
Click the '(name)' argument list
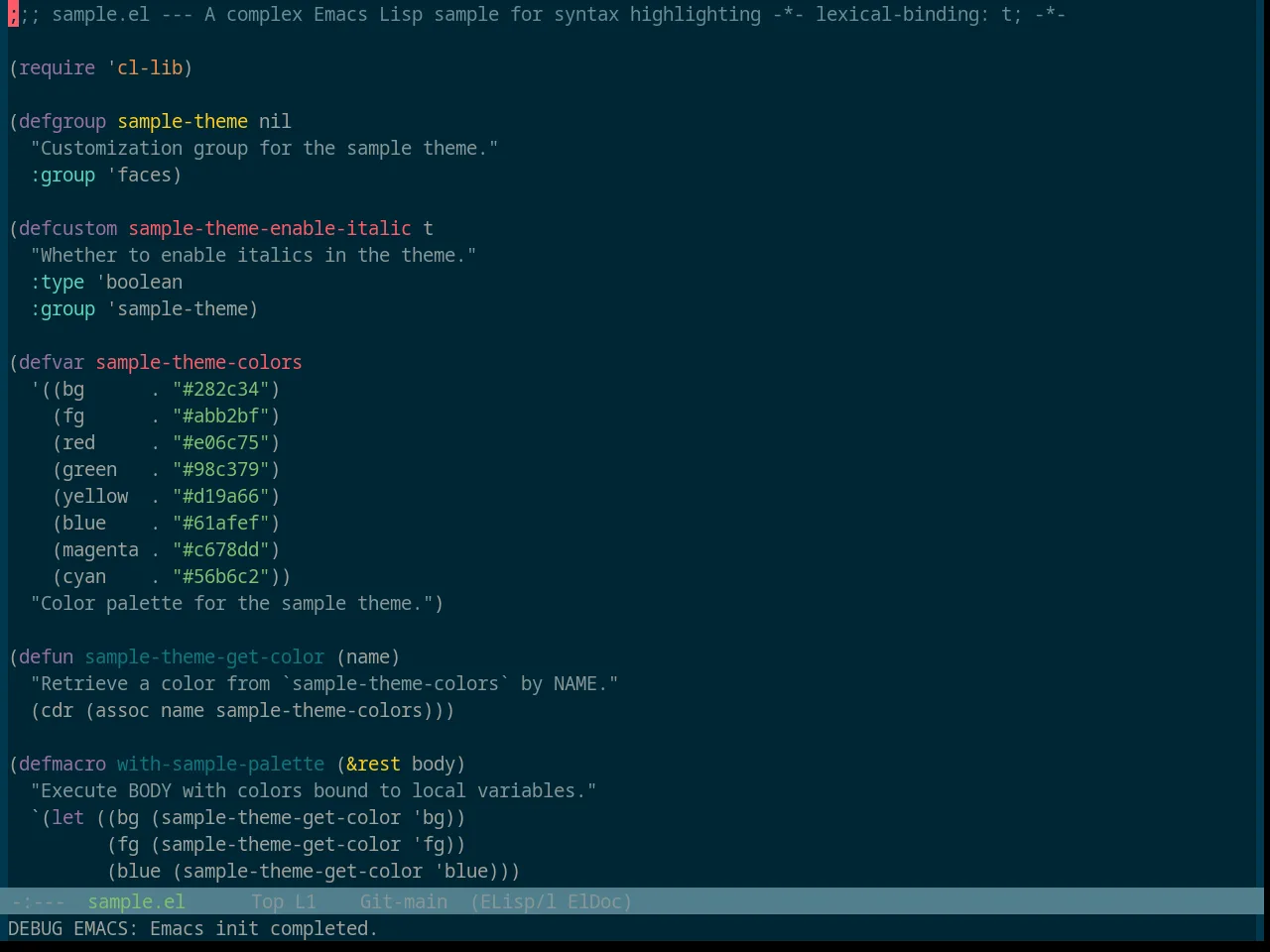(x=368, y=656)
